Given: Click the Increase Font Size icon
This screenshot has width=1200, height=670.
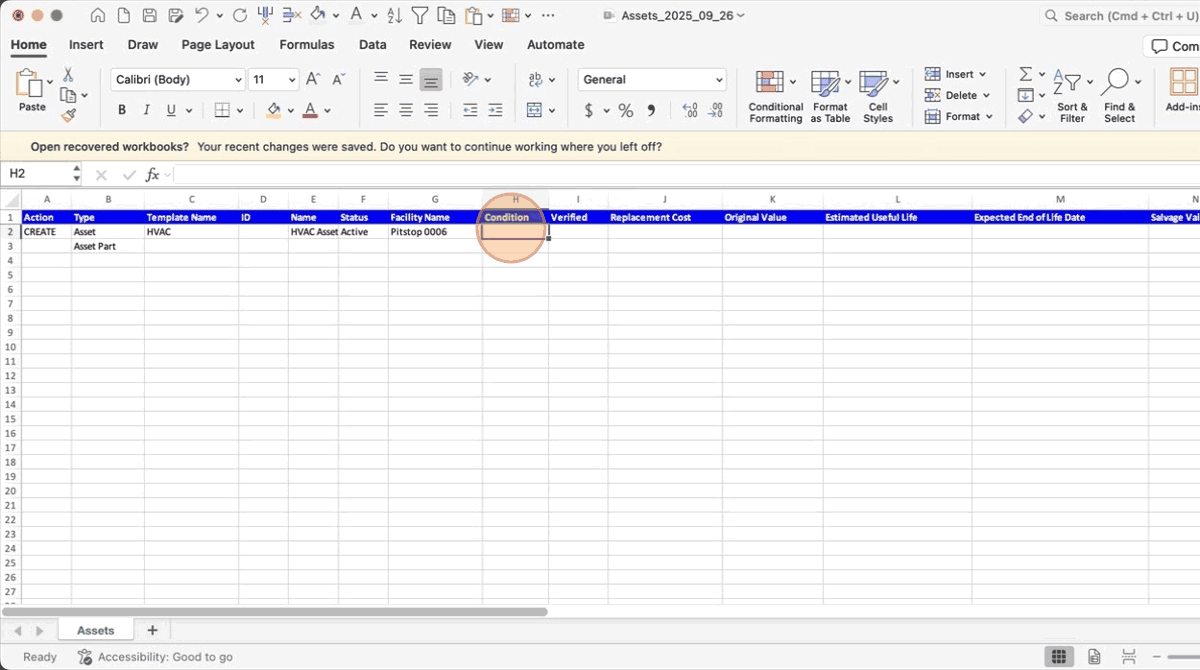Looking at the screenshot, I should (313, 80).
